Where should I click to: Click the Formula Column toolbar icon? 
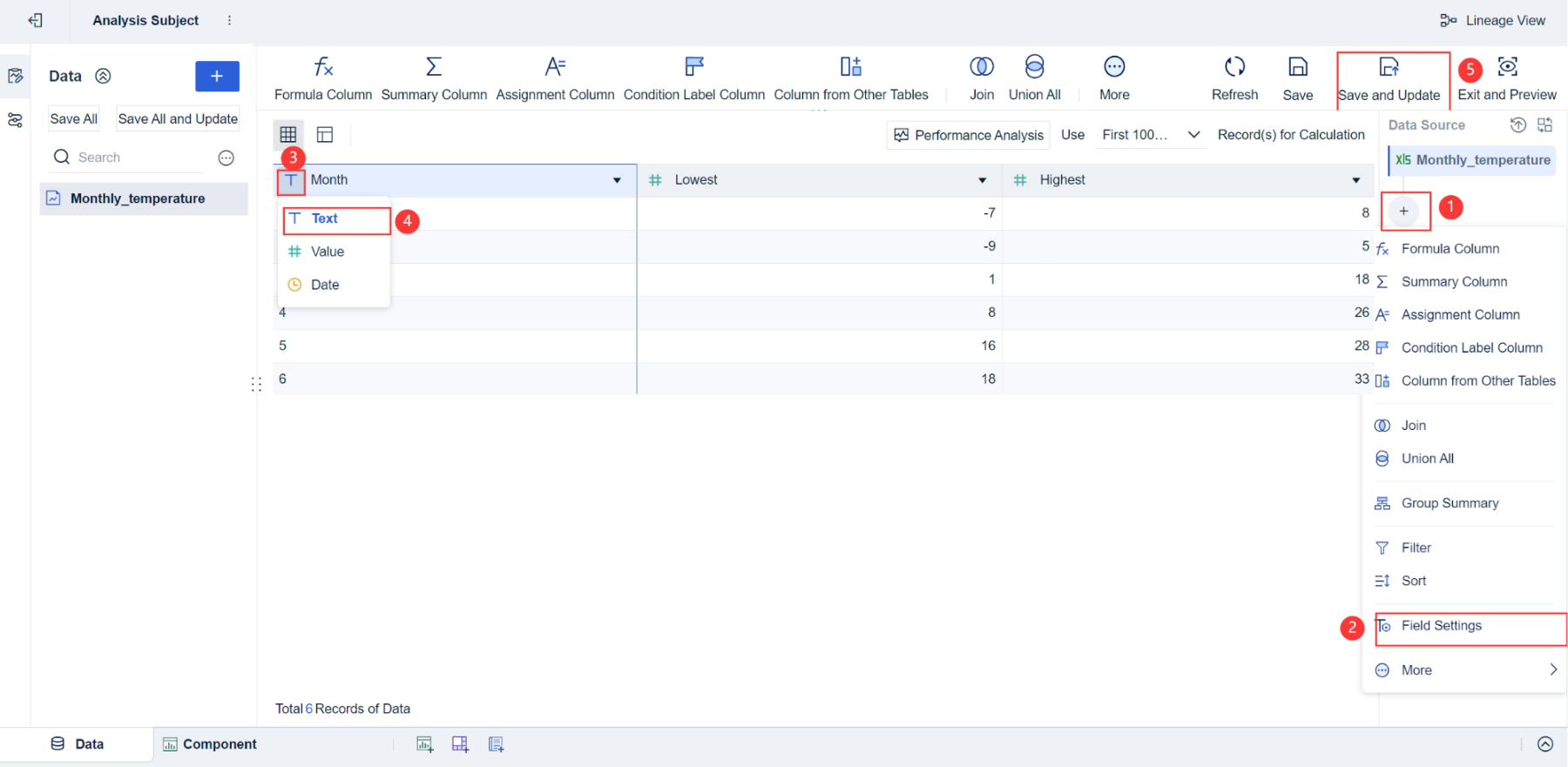[323, 67]
